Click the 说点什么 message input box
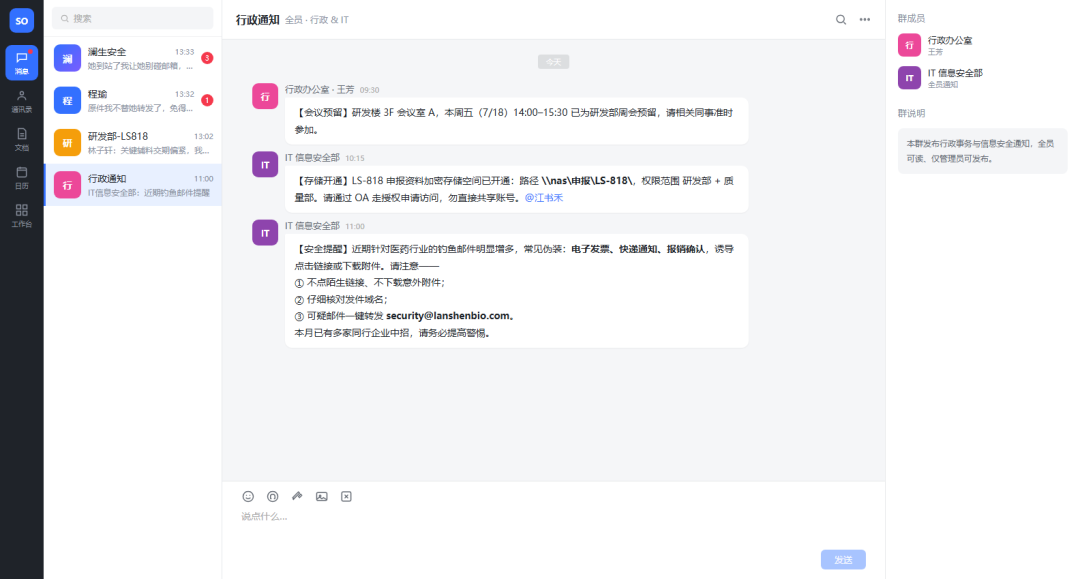Image resolution: width=1080 pixels, height=579 pixels. (553, 527)
